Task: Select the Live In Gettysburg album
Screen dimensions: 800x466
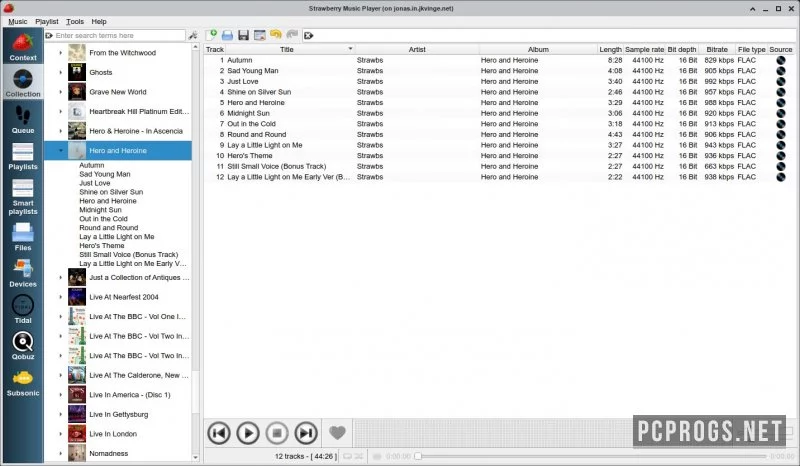Action: (118, 414)
